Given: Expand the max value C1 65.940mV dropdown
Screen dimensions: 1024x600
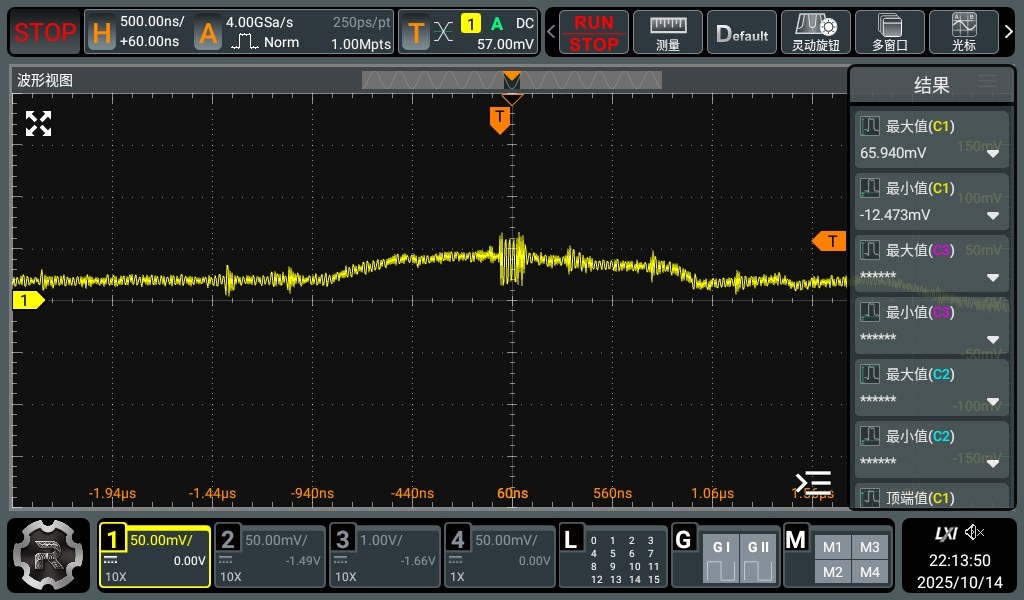Looking at the screenshot, I should [992, 154].
